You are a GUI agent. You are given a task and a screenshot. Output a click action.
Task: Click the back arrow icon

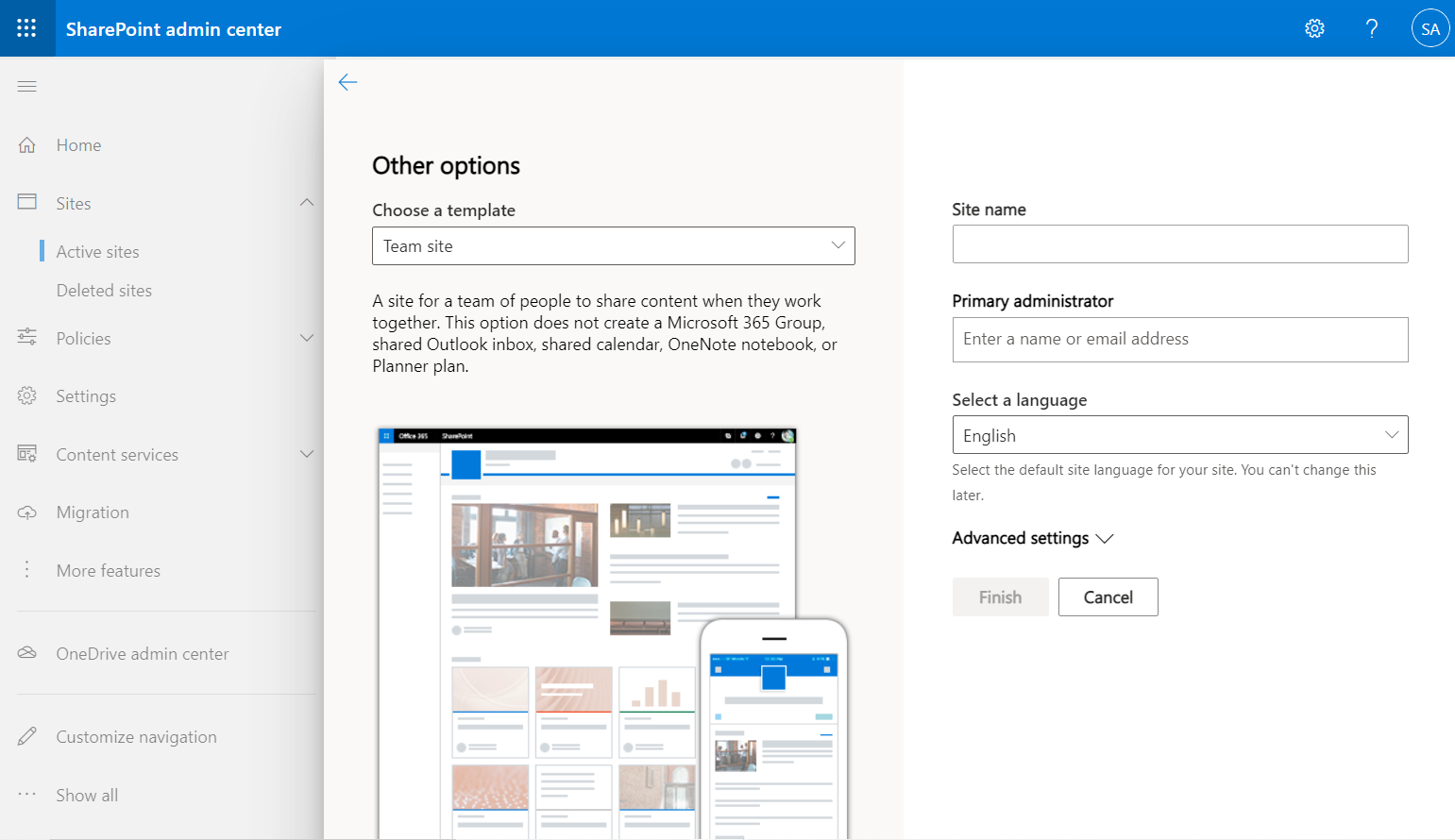347,82
